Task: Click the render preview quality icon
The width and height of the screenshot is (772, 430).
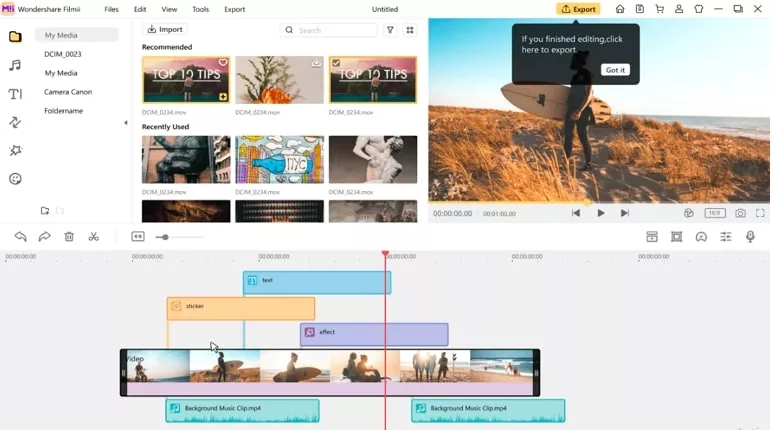Action: 689,213
